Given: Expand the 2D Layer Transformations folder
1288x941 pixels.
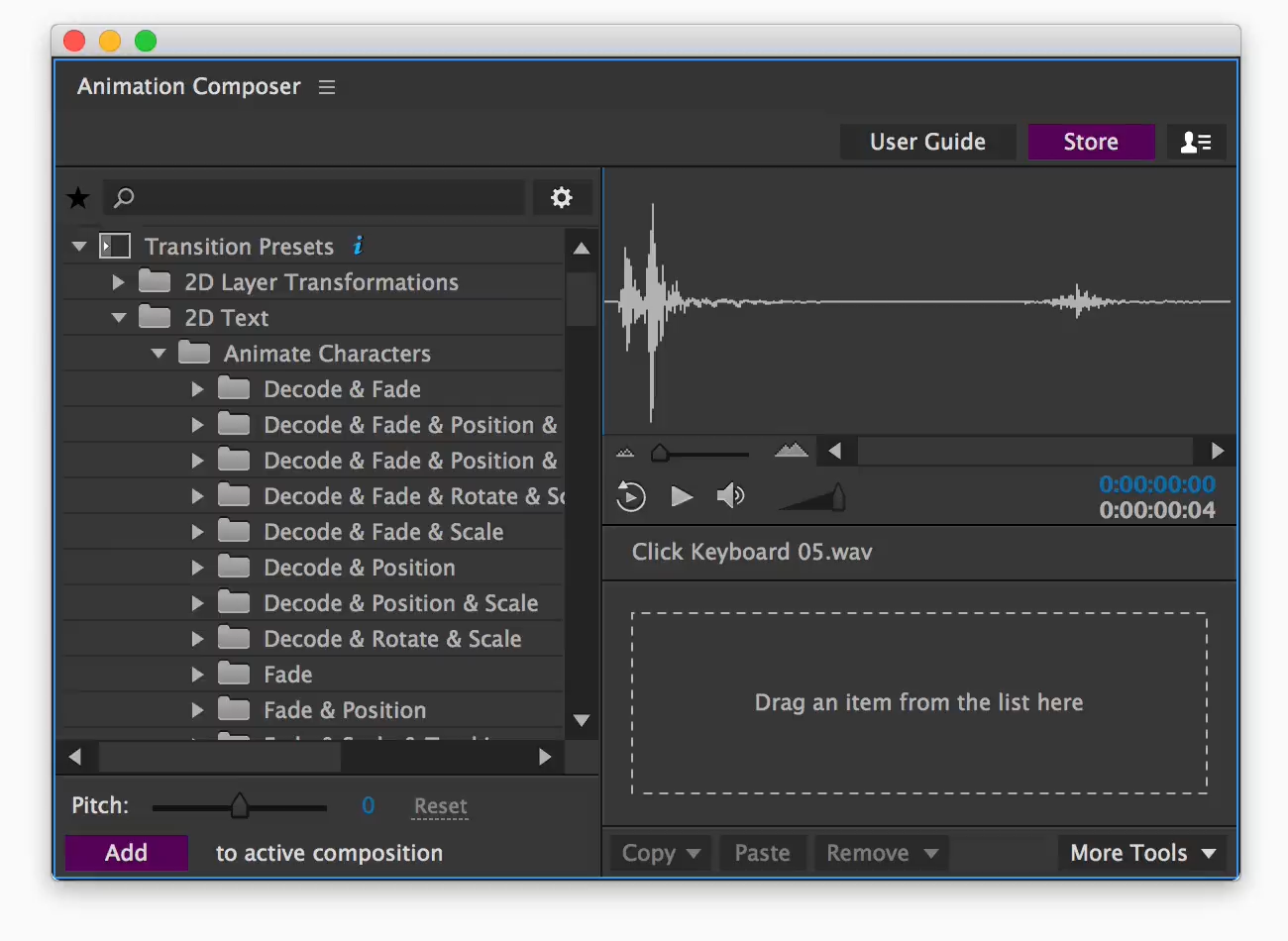Looking at the screenshot, I should (119, 282).
